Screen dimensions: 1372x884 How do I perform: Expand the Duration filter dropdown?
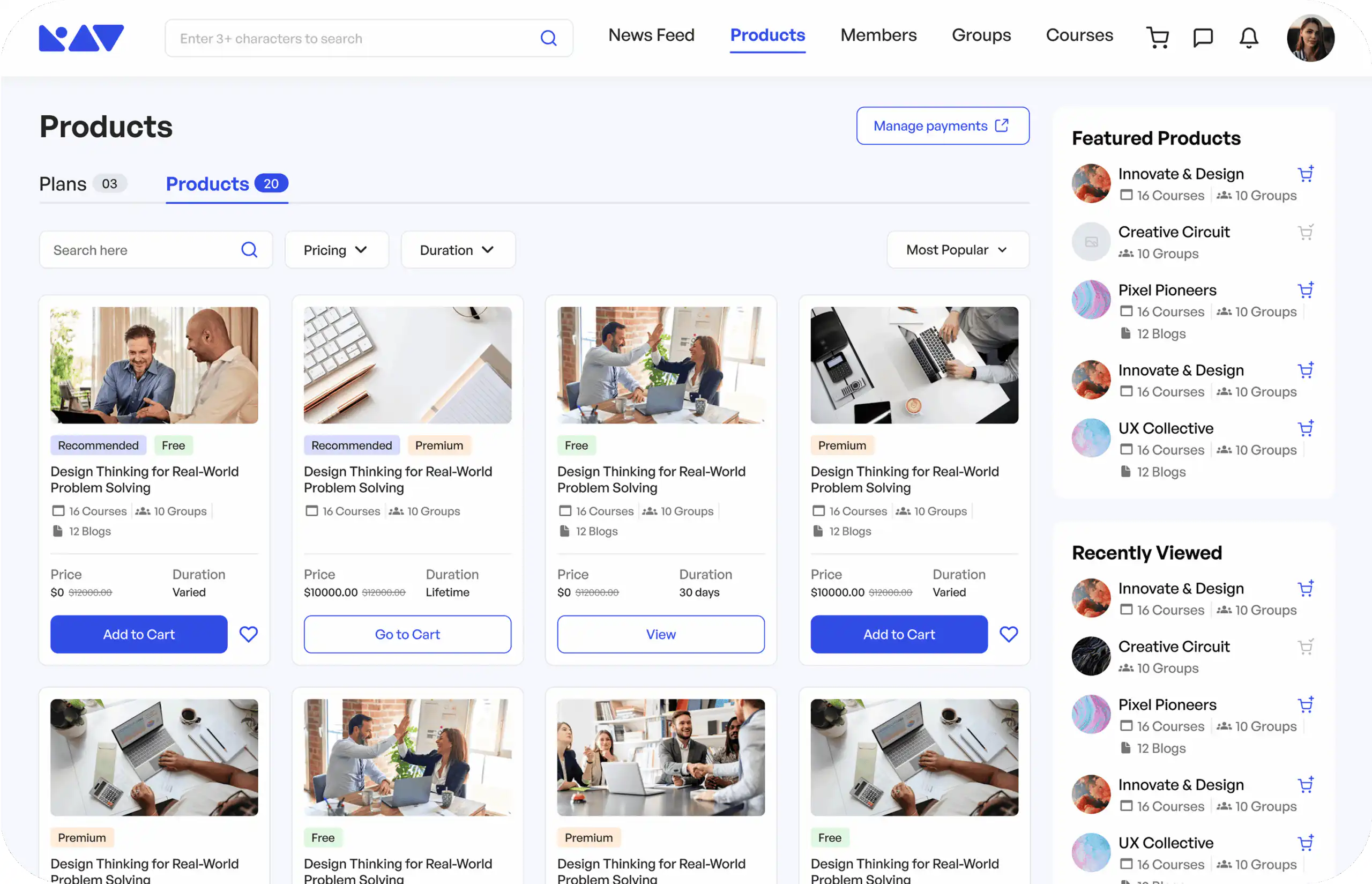coord(458,250)
